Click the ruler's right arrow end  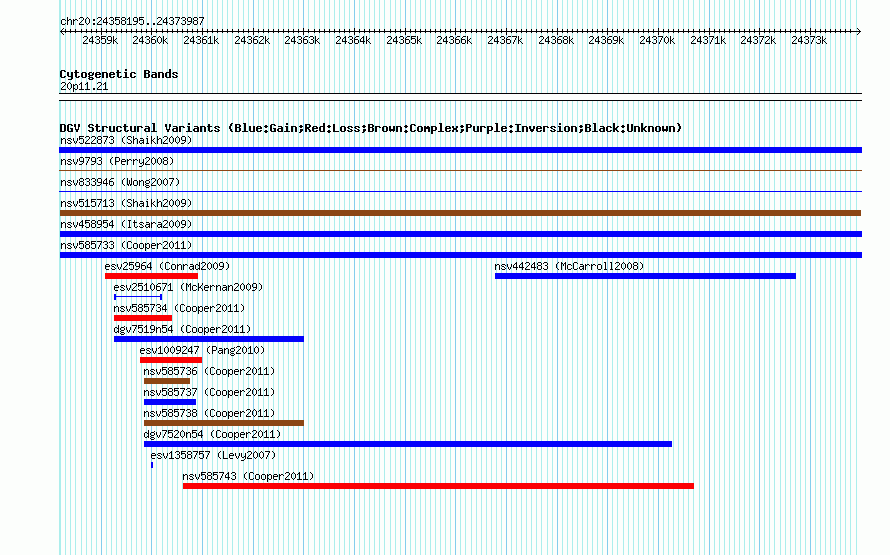tap(859, 32)
